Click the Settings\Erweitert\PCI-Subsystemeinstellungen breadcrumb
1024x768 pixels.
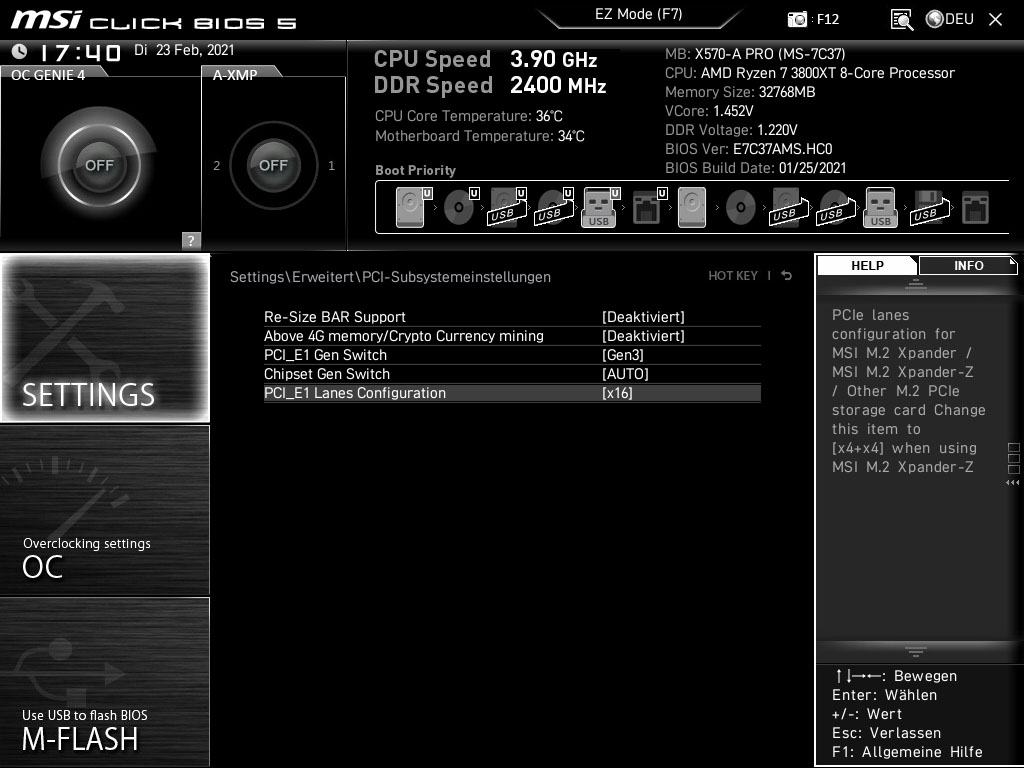pos(390,276)
